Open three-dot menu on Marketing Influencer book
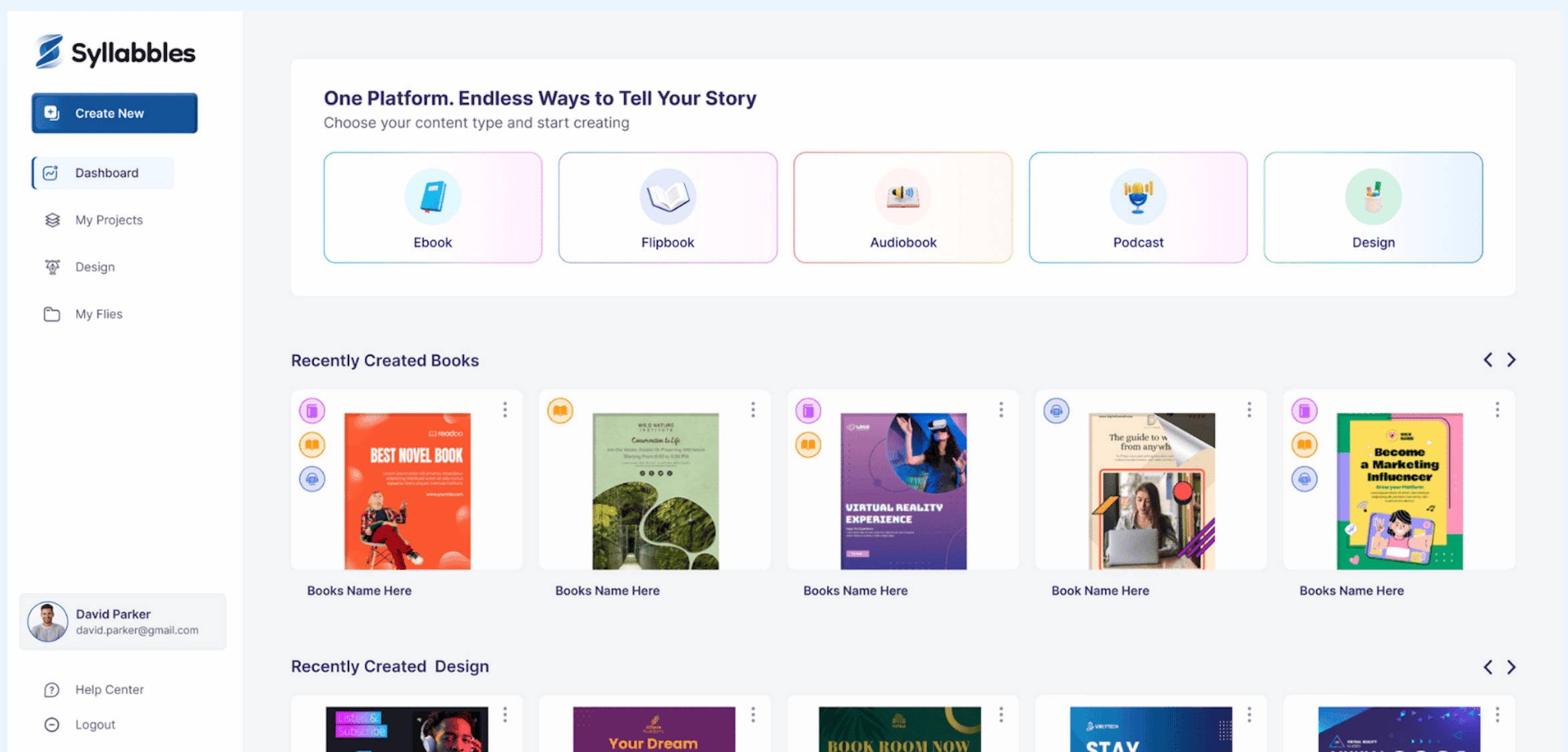Image resolution: width=1568 pixels, height=752 pixels. click(1497, 409)
